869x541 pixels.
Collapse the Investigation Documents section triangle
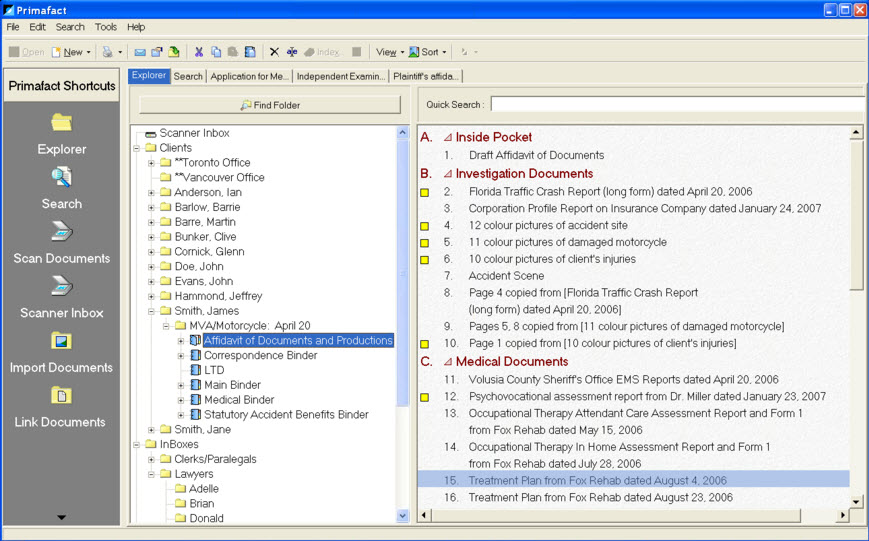pos(447,173)
